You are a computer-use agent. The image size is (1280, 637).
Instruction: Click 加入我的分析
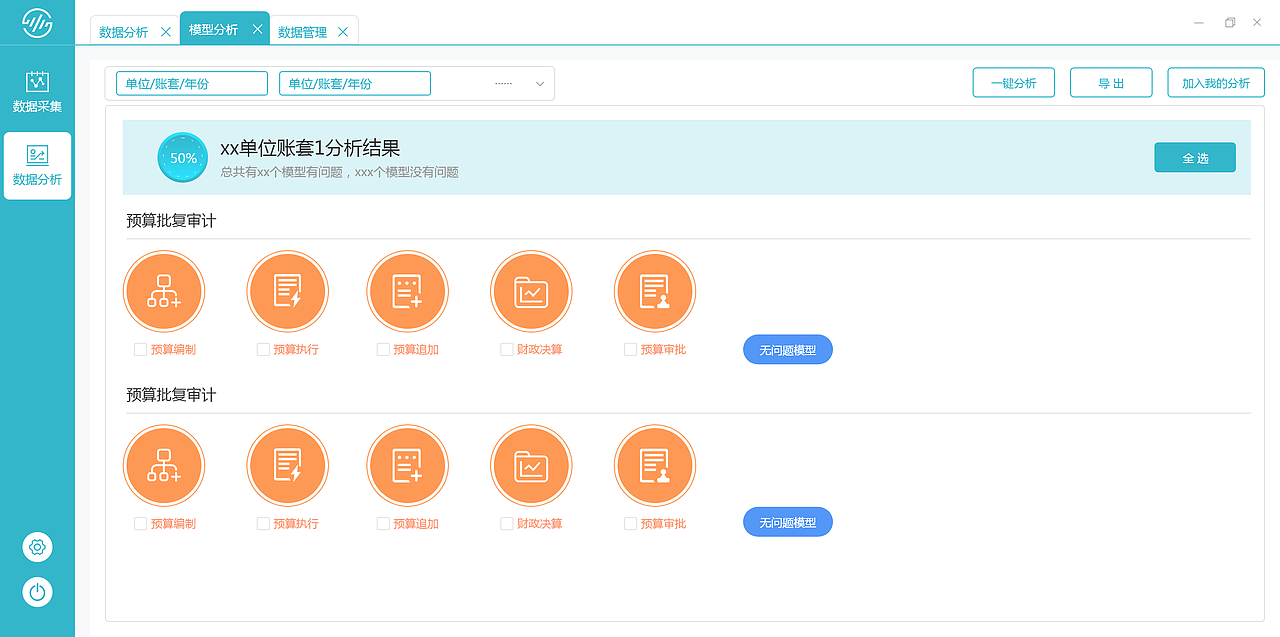[x=1216, y=83]
